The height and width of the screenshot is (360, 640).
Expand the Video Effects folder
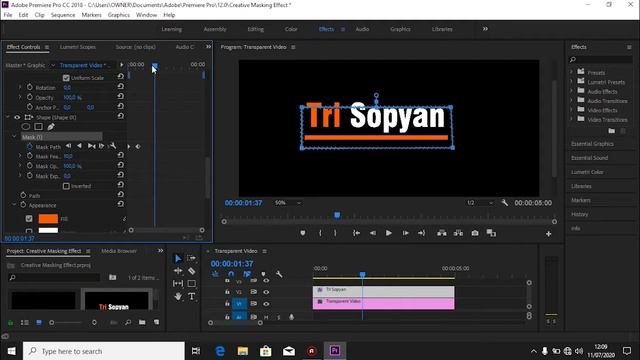pyautogui.click(x=571, y=110)
